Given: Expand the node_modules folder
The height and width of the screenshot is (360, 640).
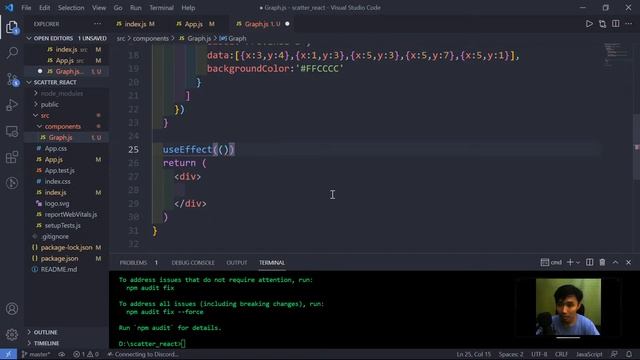Looking at the screenshot, I should (62, 93).
